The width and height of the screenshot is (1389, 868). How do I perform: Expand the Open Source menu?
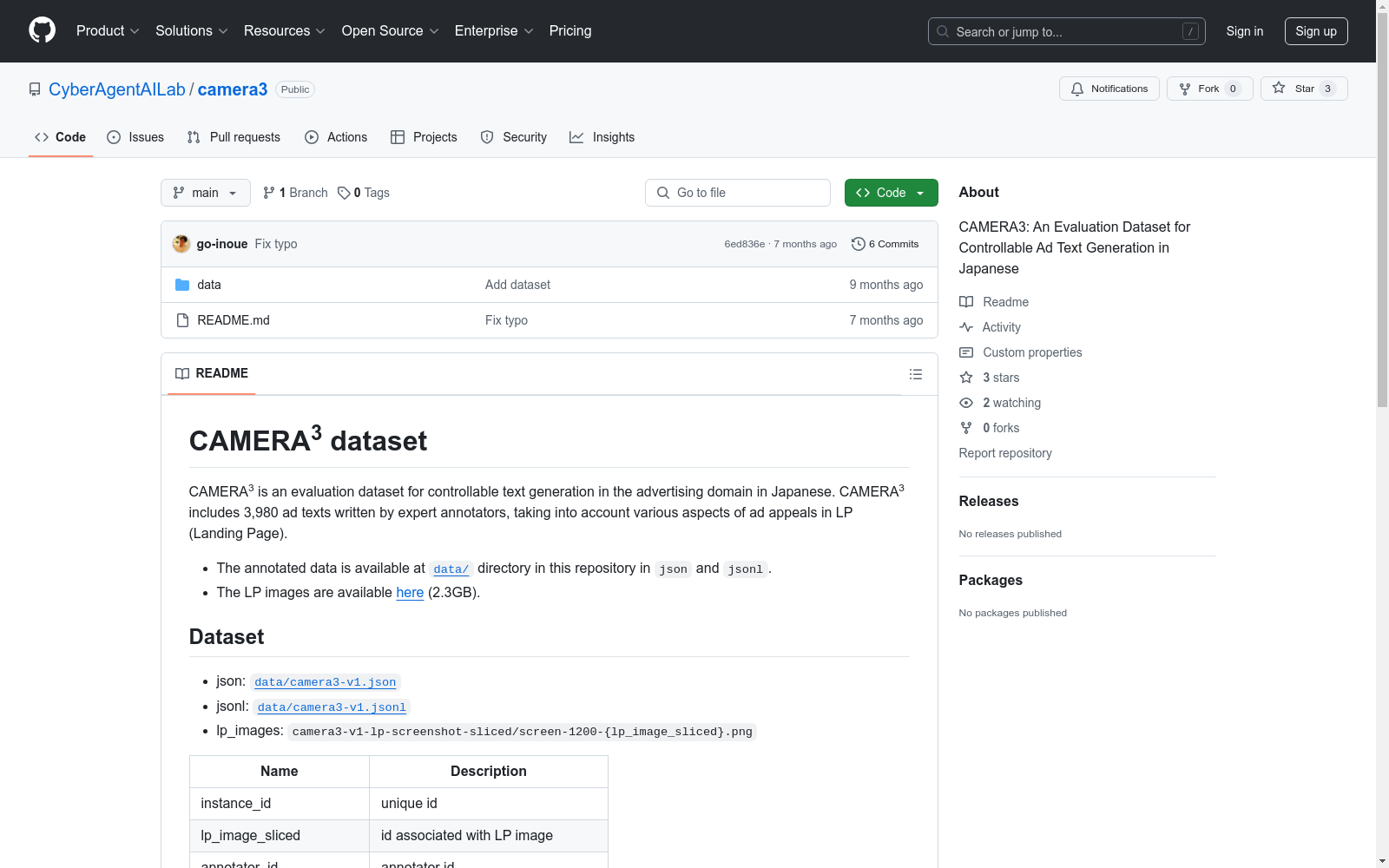tap(390, 30)
